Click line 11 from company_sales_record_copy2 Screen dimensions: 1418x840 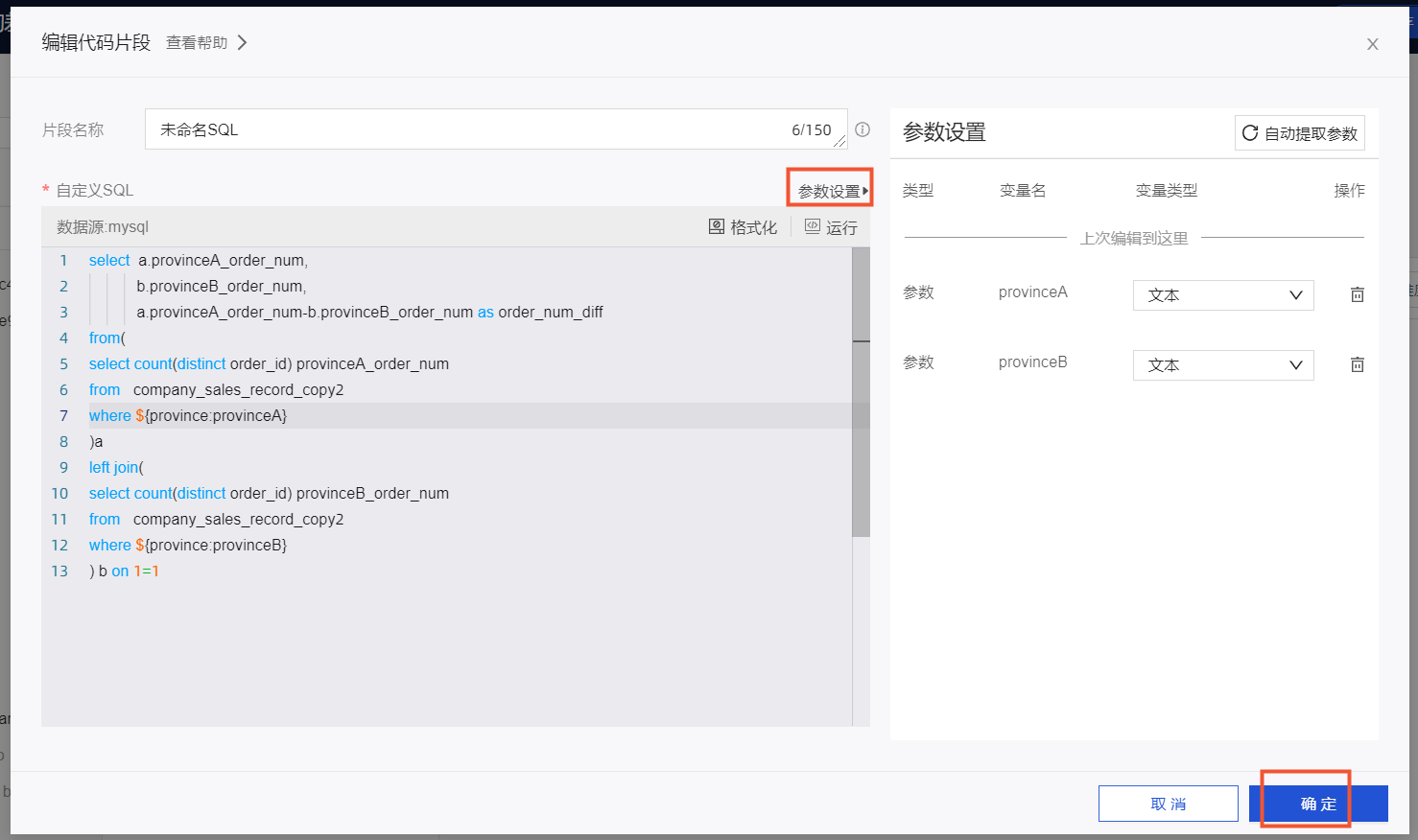216,519
